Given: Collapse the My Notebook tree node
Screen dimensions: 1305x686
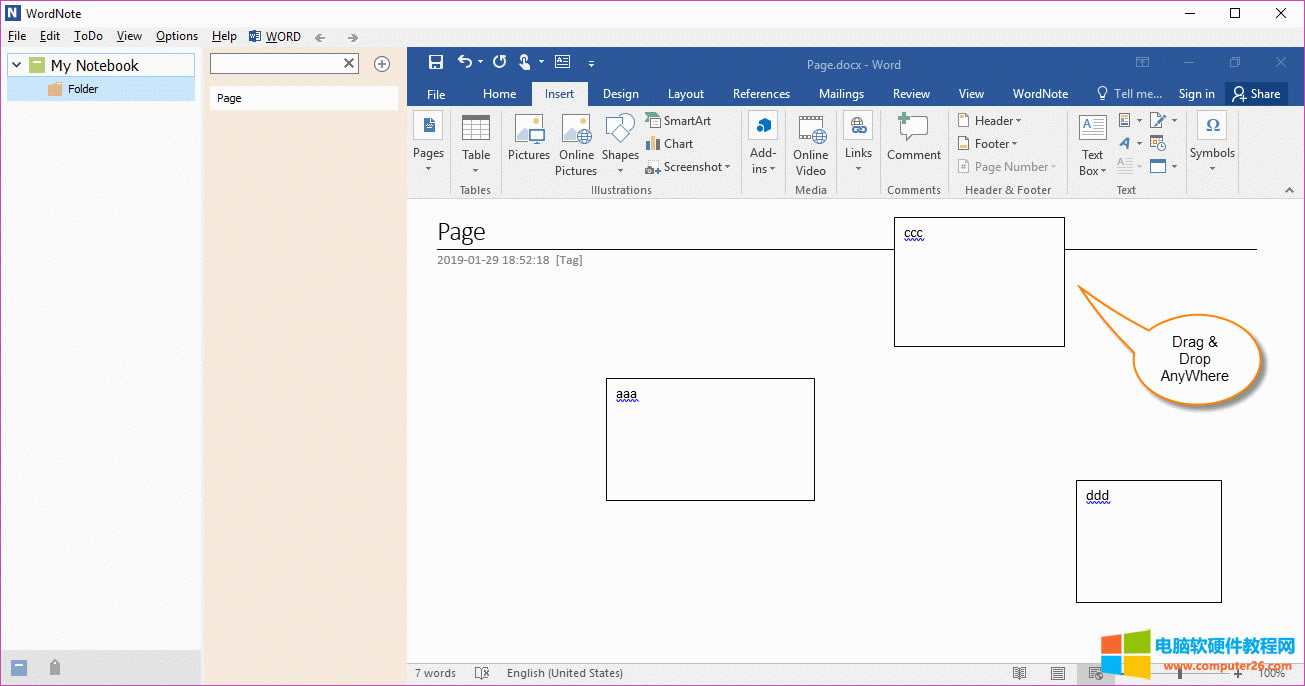Looking at the screenshot, I should pyautogui.click(x=17, y=65).
